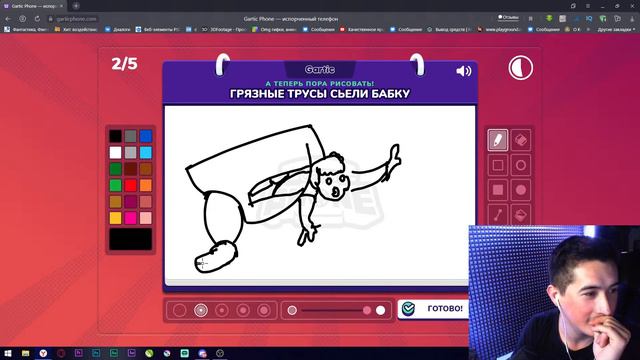This screenshot has height=360, width=640.
Task: Select the hot pink color swatch
Action: [x=130, y=218]
